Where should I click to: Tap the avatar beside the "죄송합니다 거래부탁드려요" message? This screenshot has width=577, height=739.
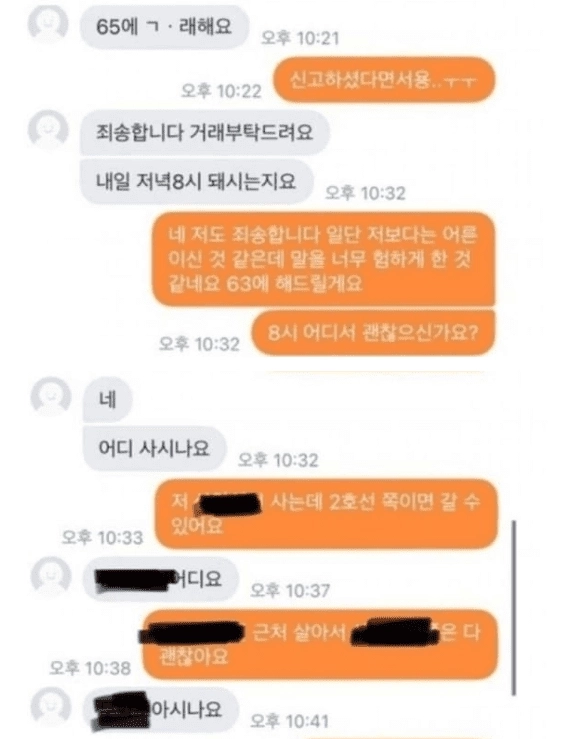[x=48, y=129]
